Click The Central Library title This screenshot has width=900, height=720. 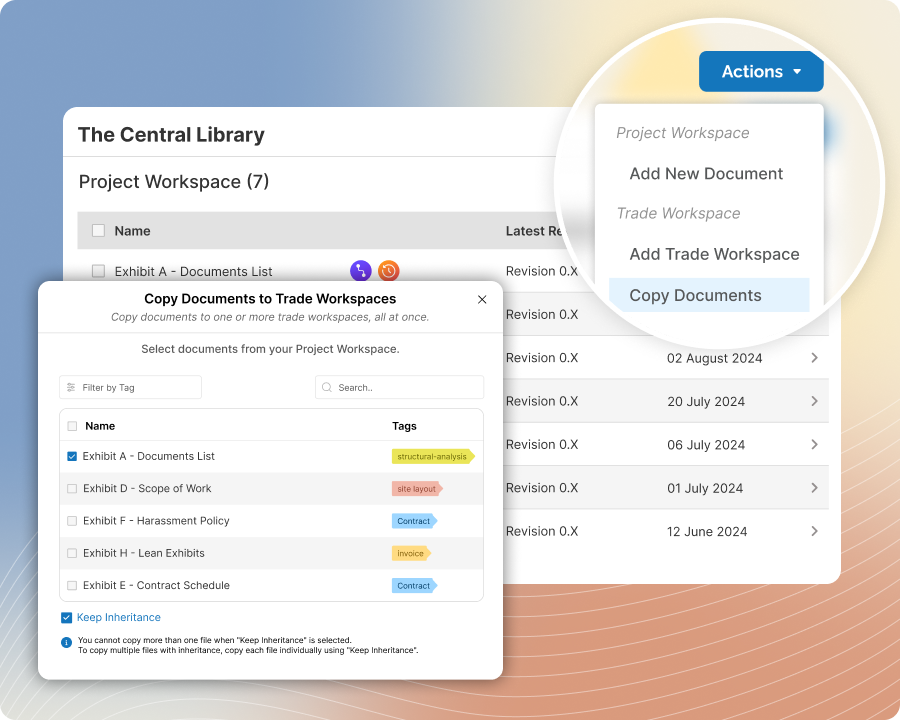[x=171, y=134]
